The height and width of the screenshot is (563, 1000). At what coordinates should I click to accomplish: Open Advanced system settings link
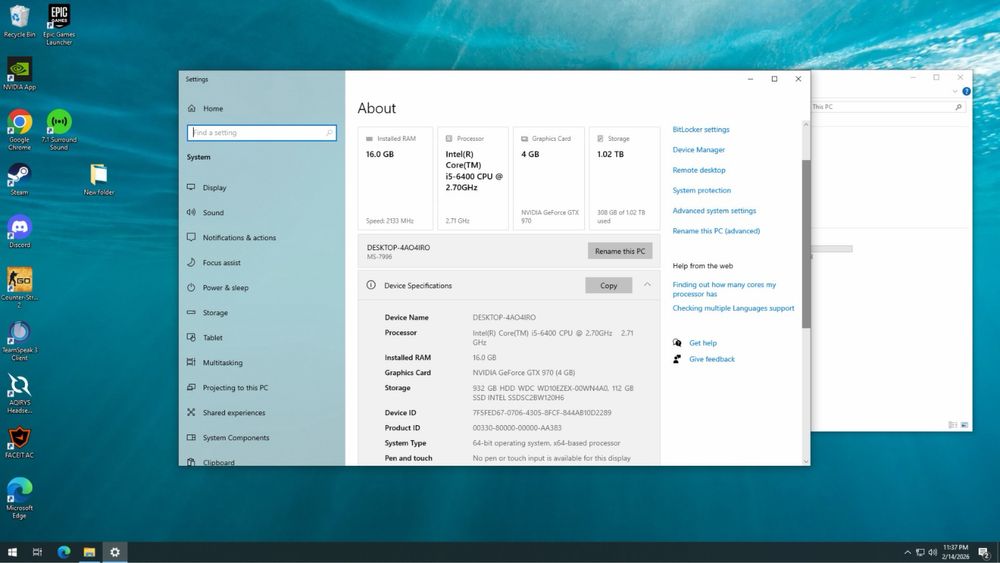714,210
